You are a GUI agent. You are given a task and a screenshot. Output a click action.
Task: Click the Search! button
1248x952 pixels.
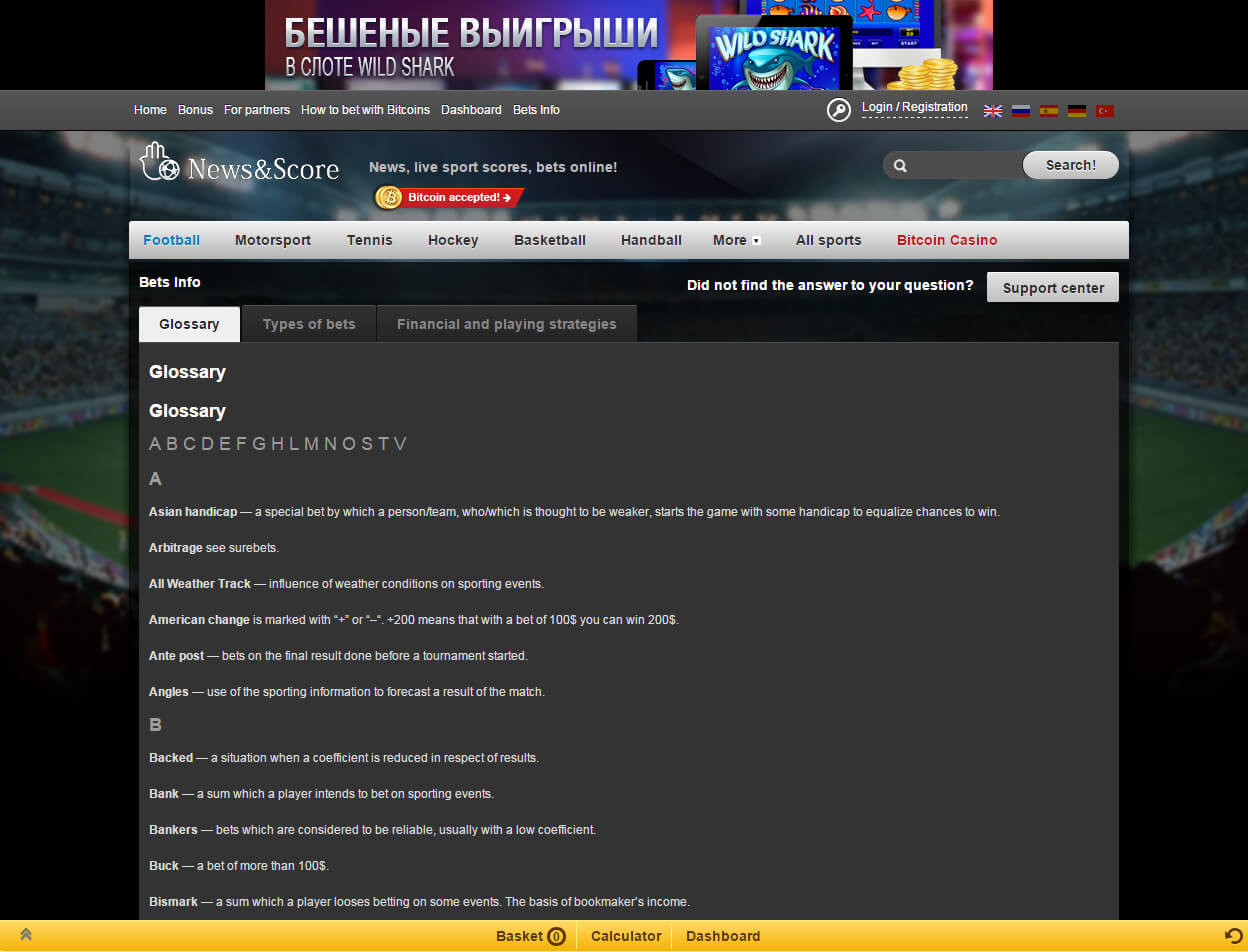click(1071, 165)
